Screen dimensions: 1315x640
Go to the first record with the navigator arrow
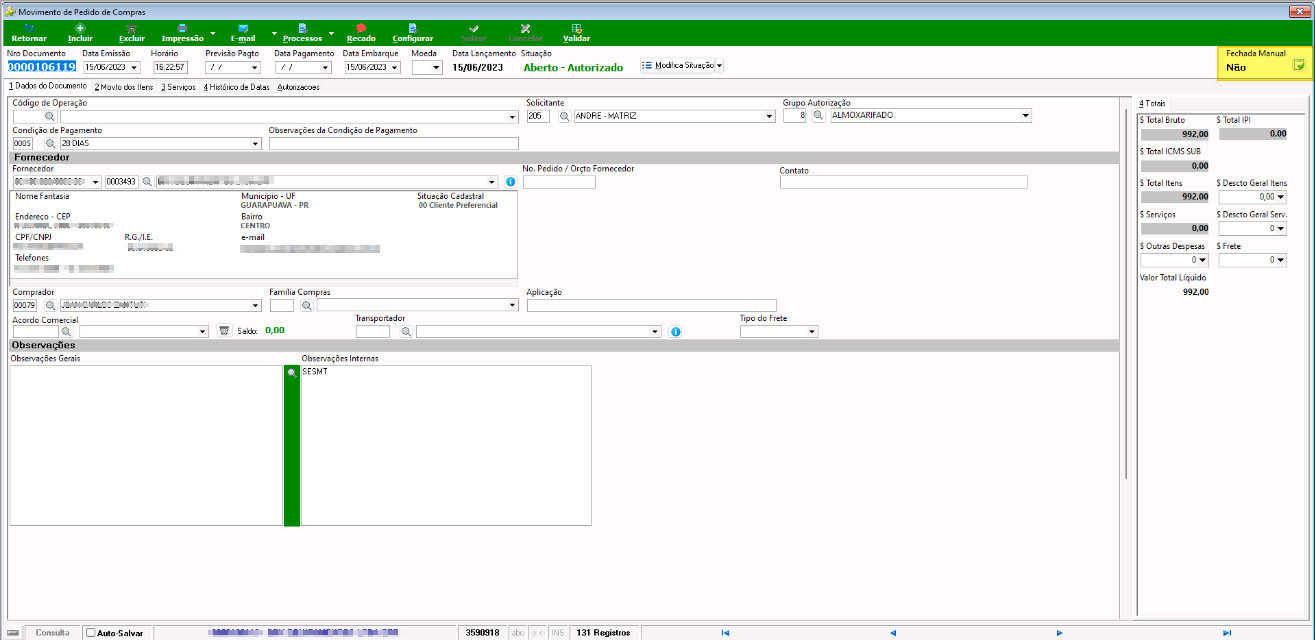click(725, 633)
